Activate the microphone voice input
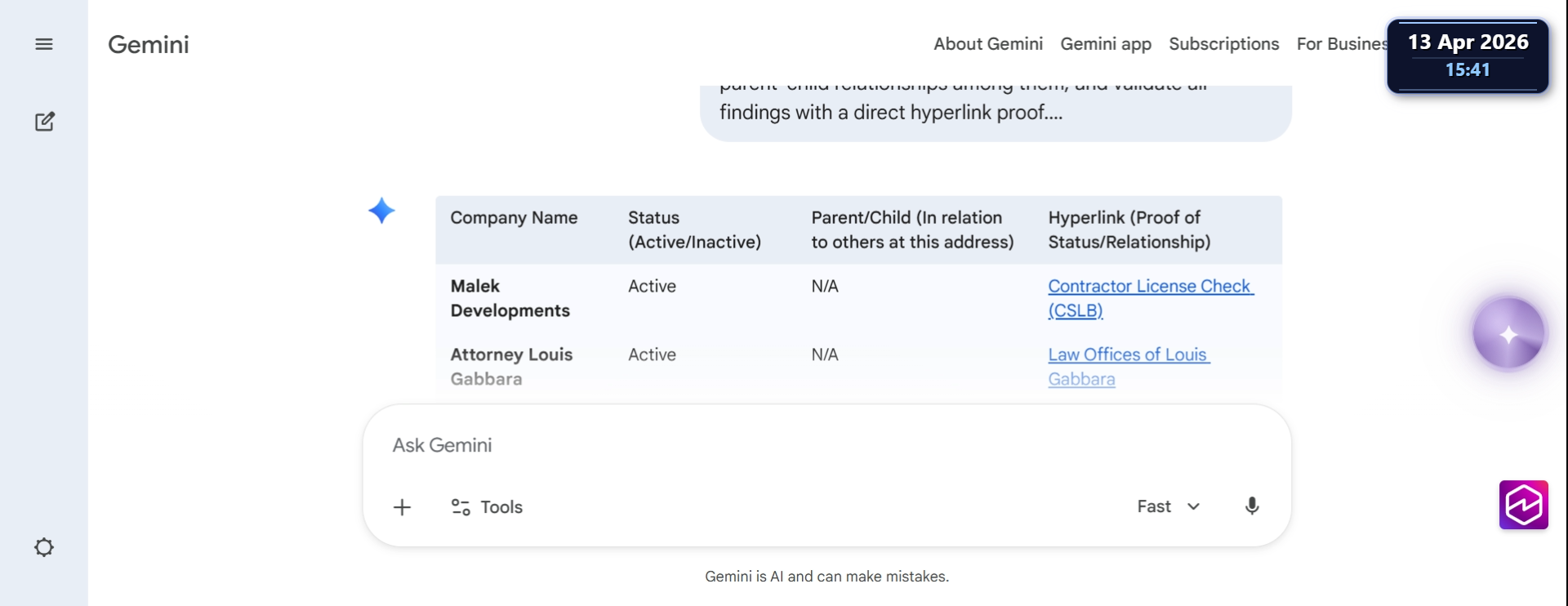This screenshot has width=1568, height=606. [x=1251, y=506]
